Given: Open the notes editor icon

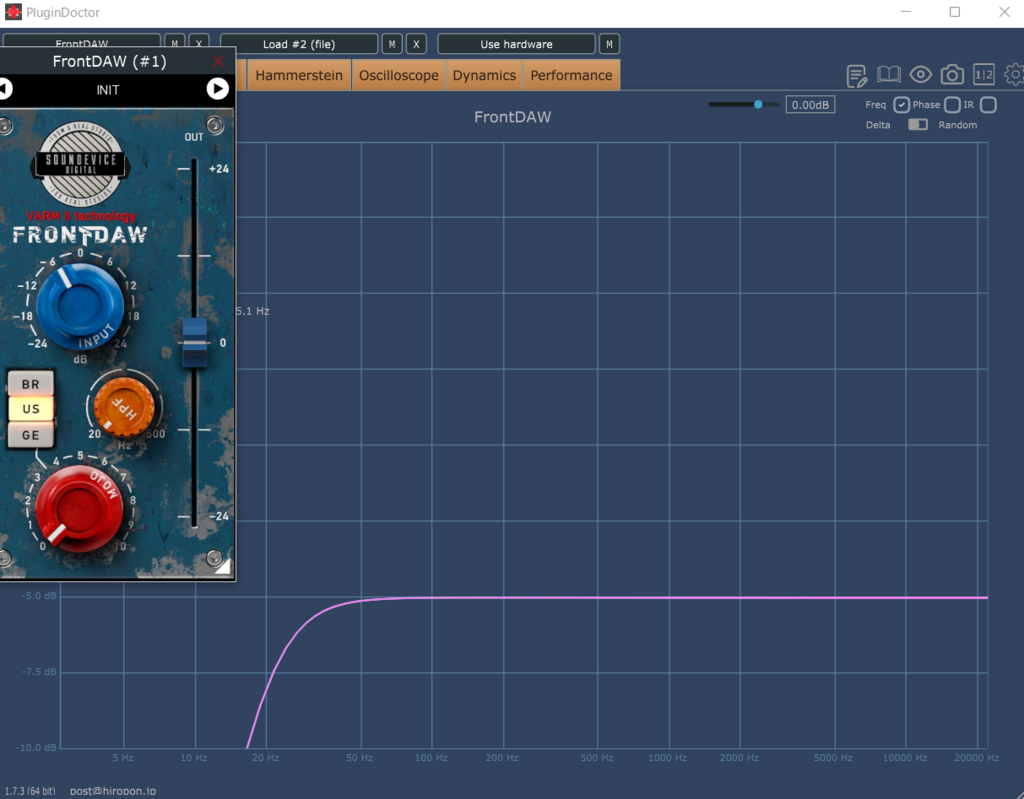Looking at the screenshot, I should pos(856,76).
